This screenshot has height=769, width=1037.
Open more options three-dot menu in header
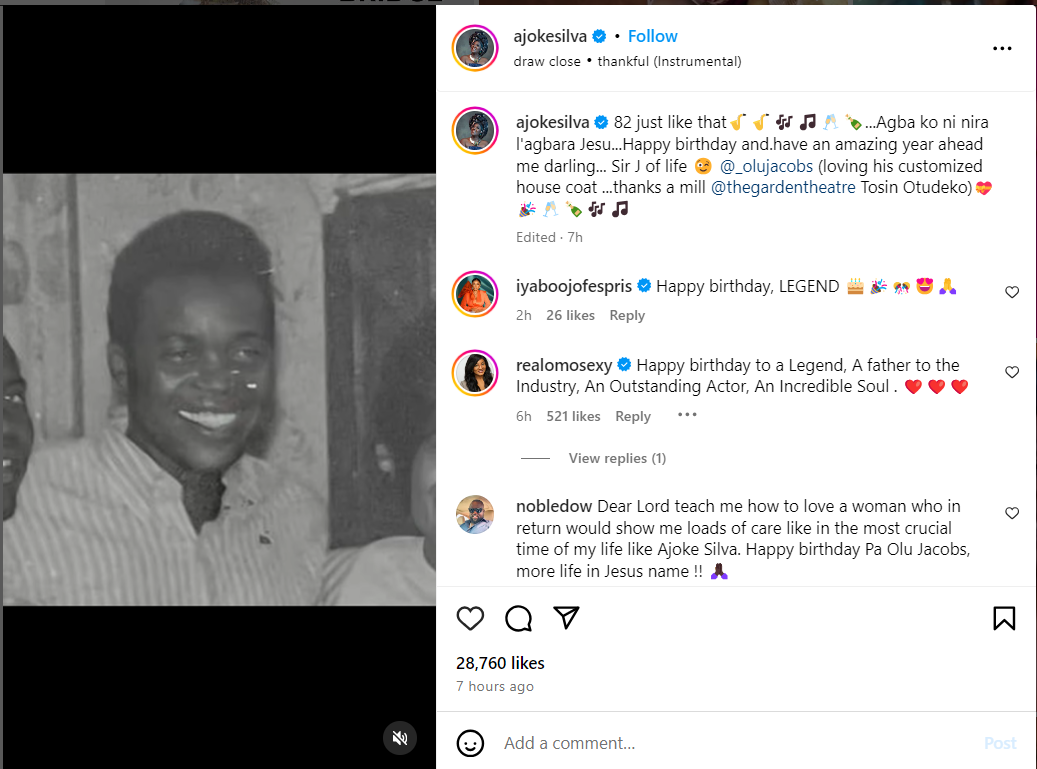click(x=1002, y=48)
